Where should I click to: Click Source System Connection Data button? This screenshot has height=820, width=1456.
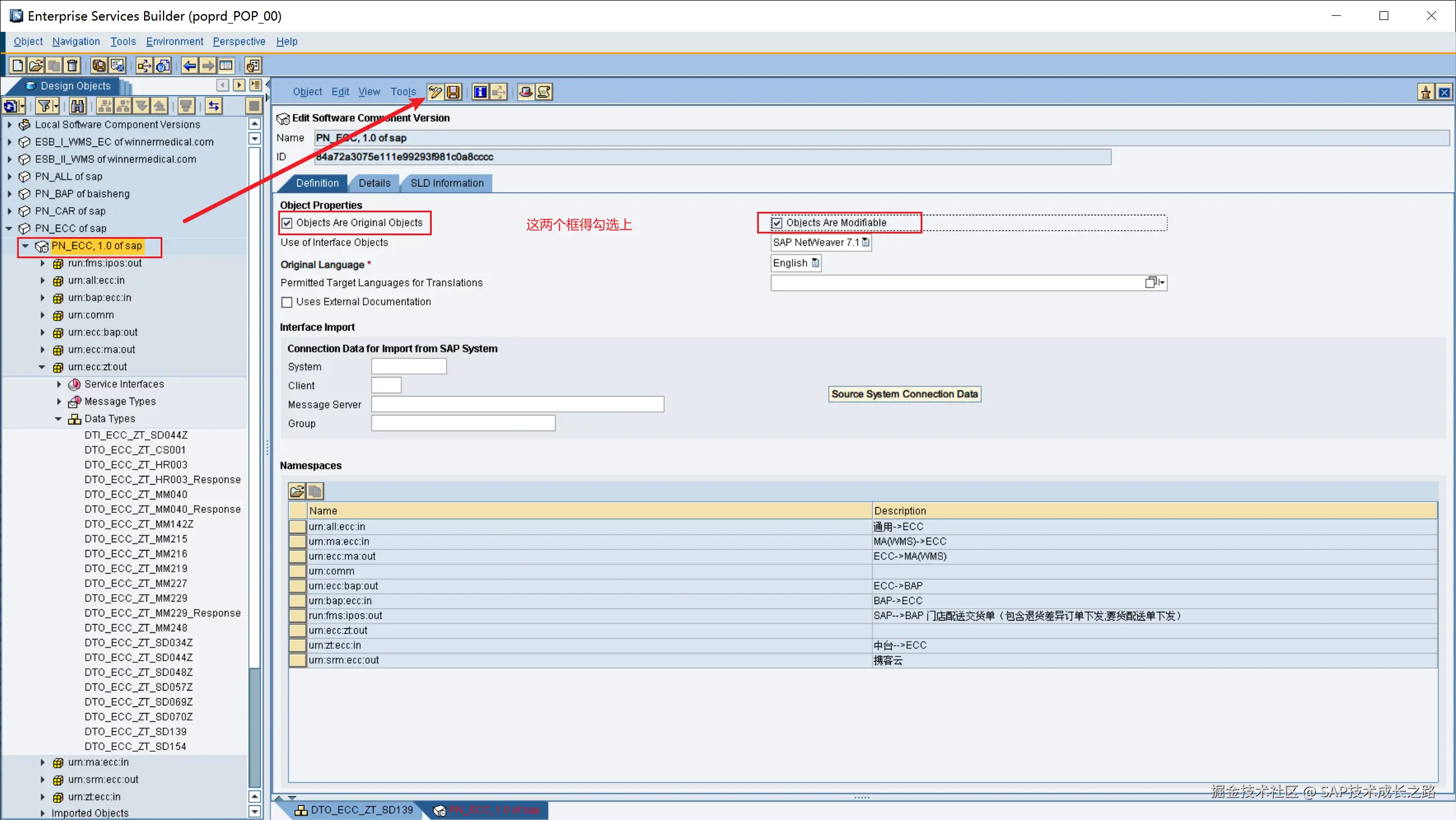click(904, 394)
